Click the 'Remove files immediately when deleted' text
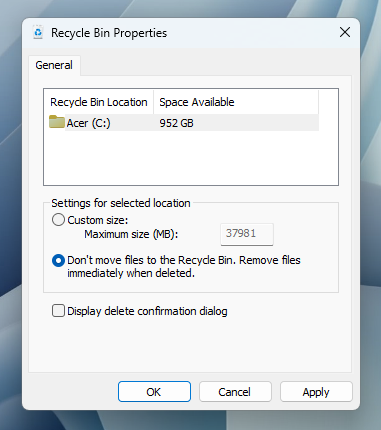Viewport: 381px width, 430px height. (x=184, y=267)
